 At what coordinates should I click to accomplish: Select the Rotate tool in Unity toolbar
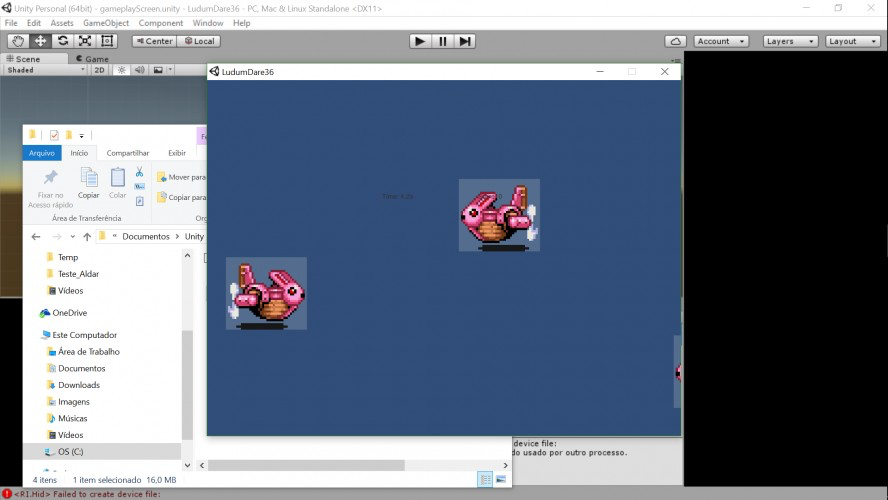[63, 41]
